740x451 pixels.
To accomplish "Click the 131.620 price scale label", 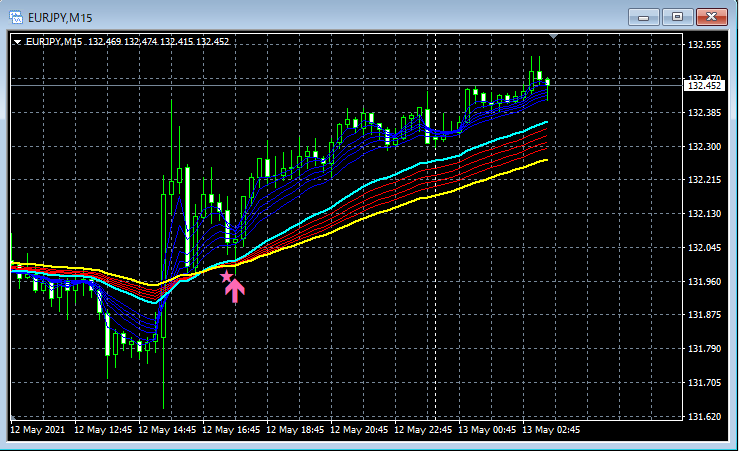I will pyautogui.click(x=704, y=417).
